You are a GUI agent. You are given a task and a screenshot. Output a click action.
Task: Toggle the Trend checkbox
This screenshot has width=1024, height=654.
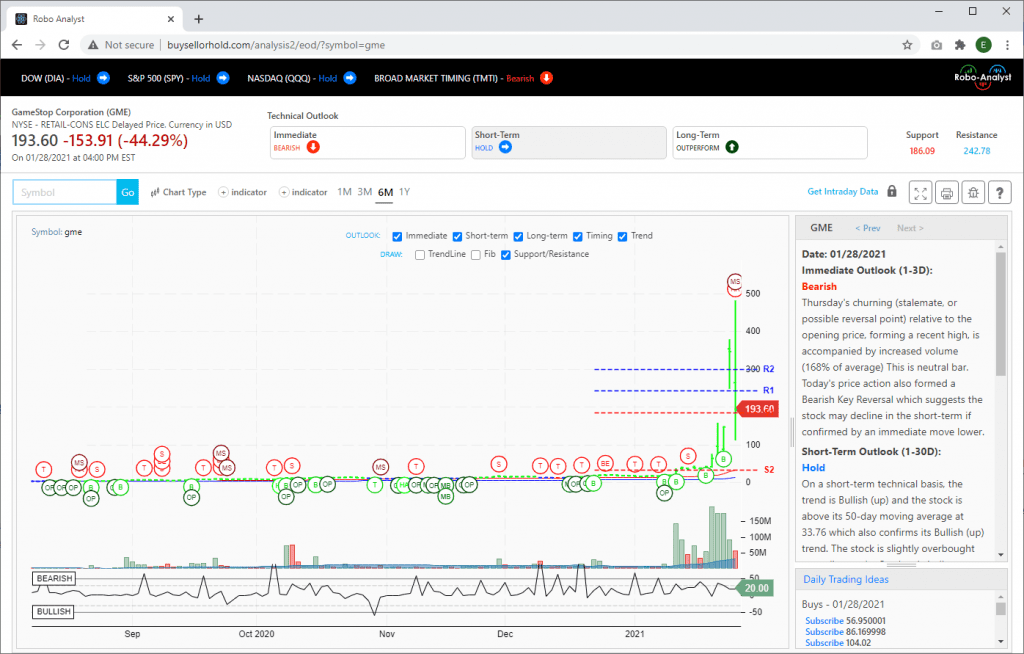622,237
